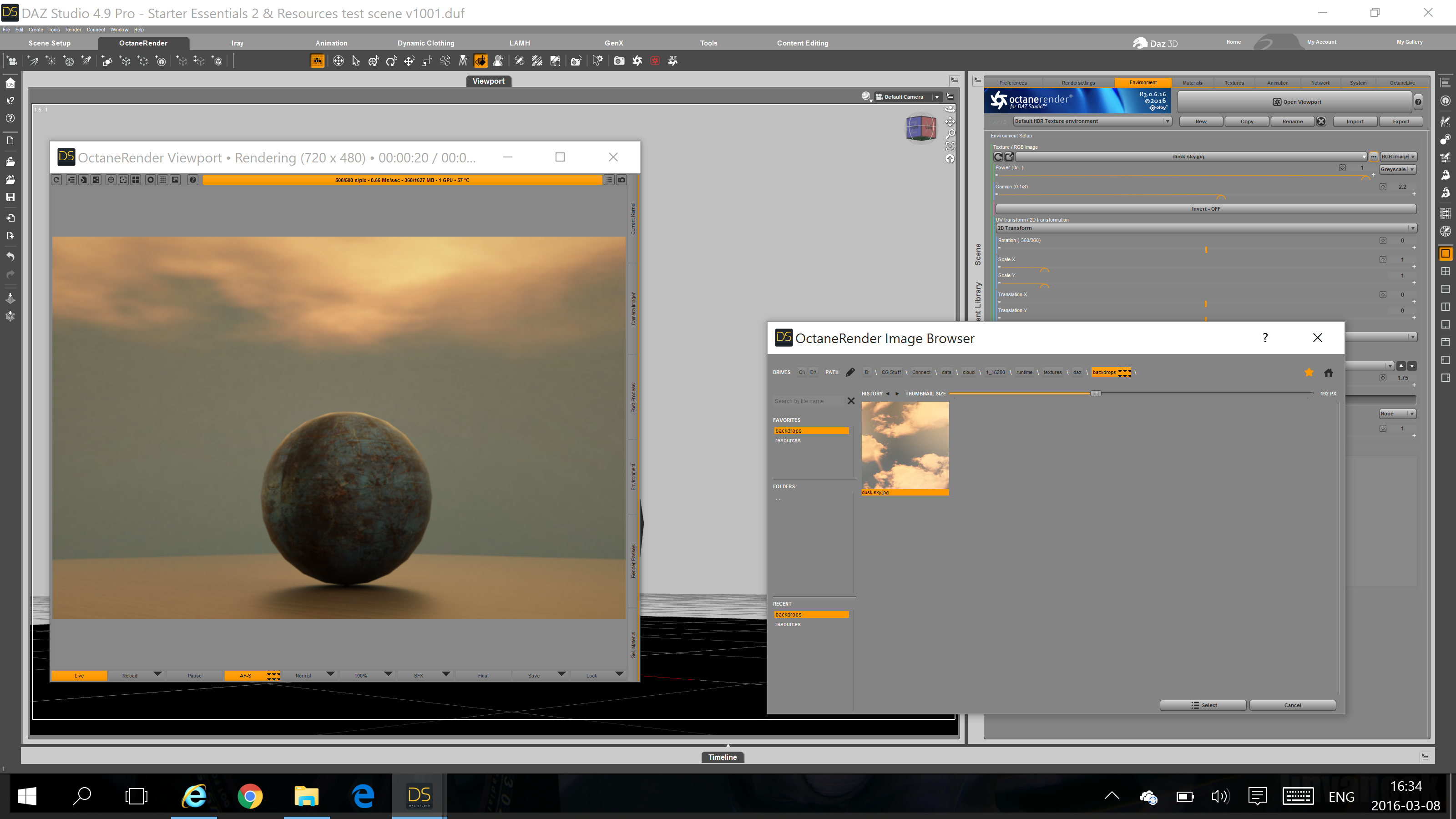Switch to the Materials tab

1192,82
